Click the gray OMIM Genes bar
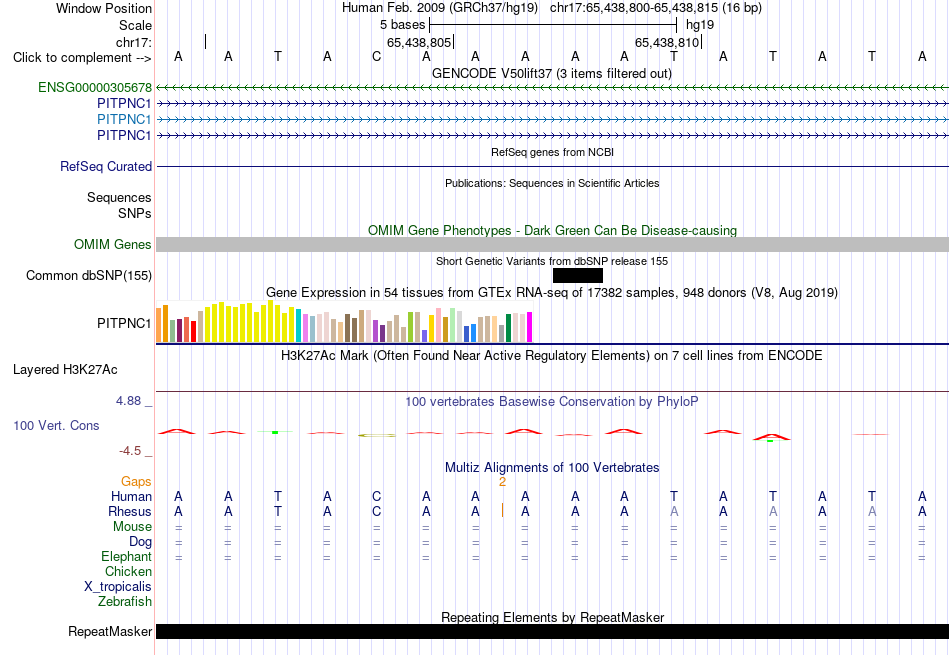 pyautogui.click(x=553, y=244)
